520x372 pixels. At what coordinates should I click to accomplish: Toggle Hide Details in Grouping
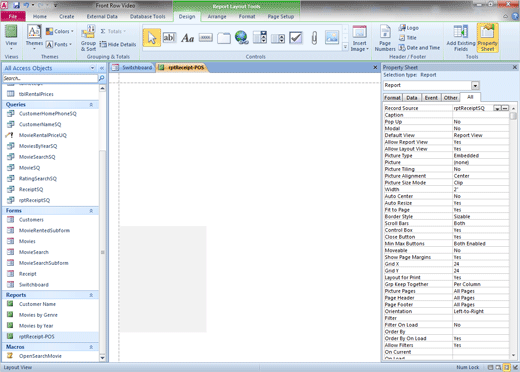coord(118,44)
